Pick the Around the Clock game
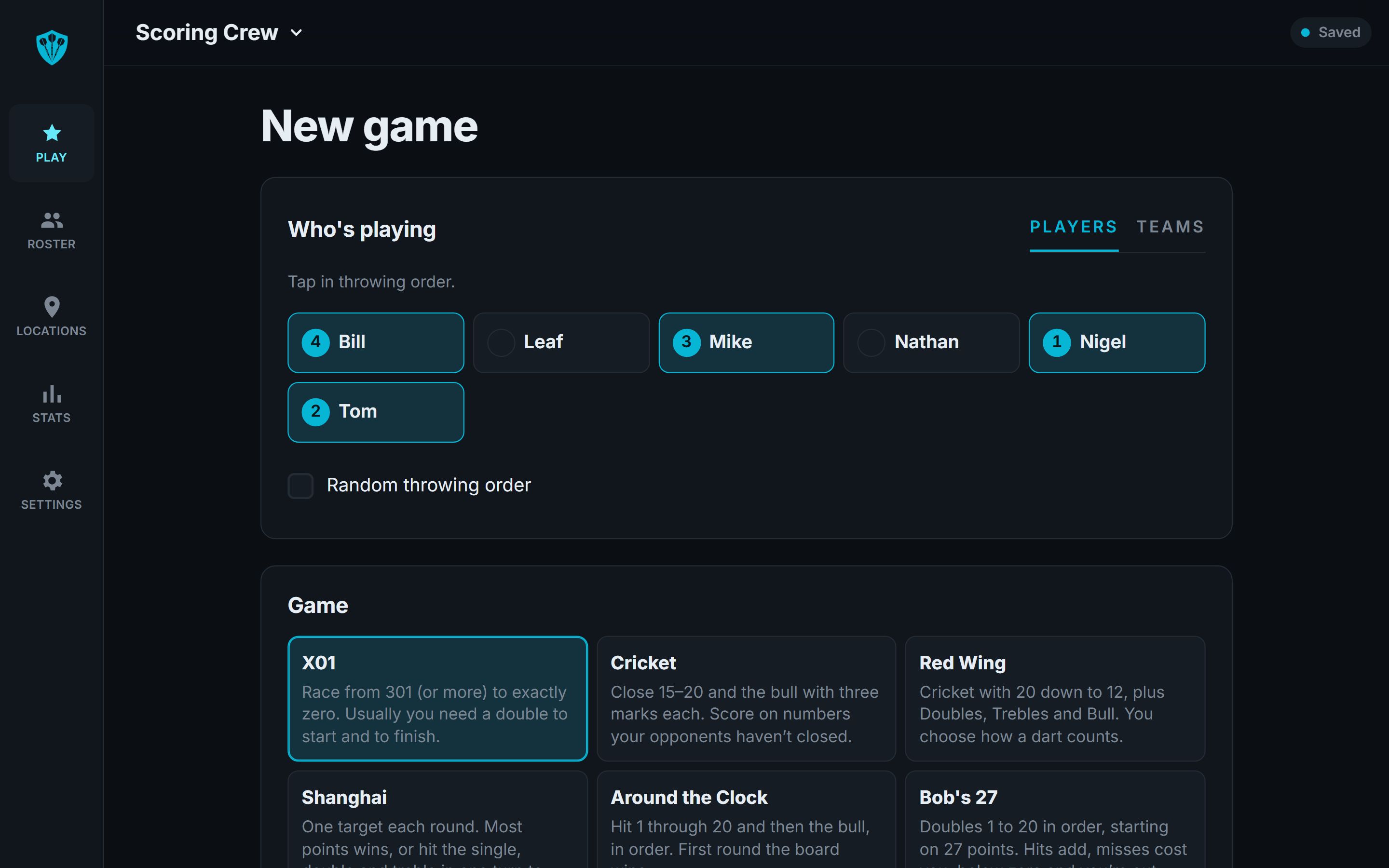The width and height of the screenshot is (1389, 868). point(746,819)
